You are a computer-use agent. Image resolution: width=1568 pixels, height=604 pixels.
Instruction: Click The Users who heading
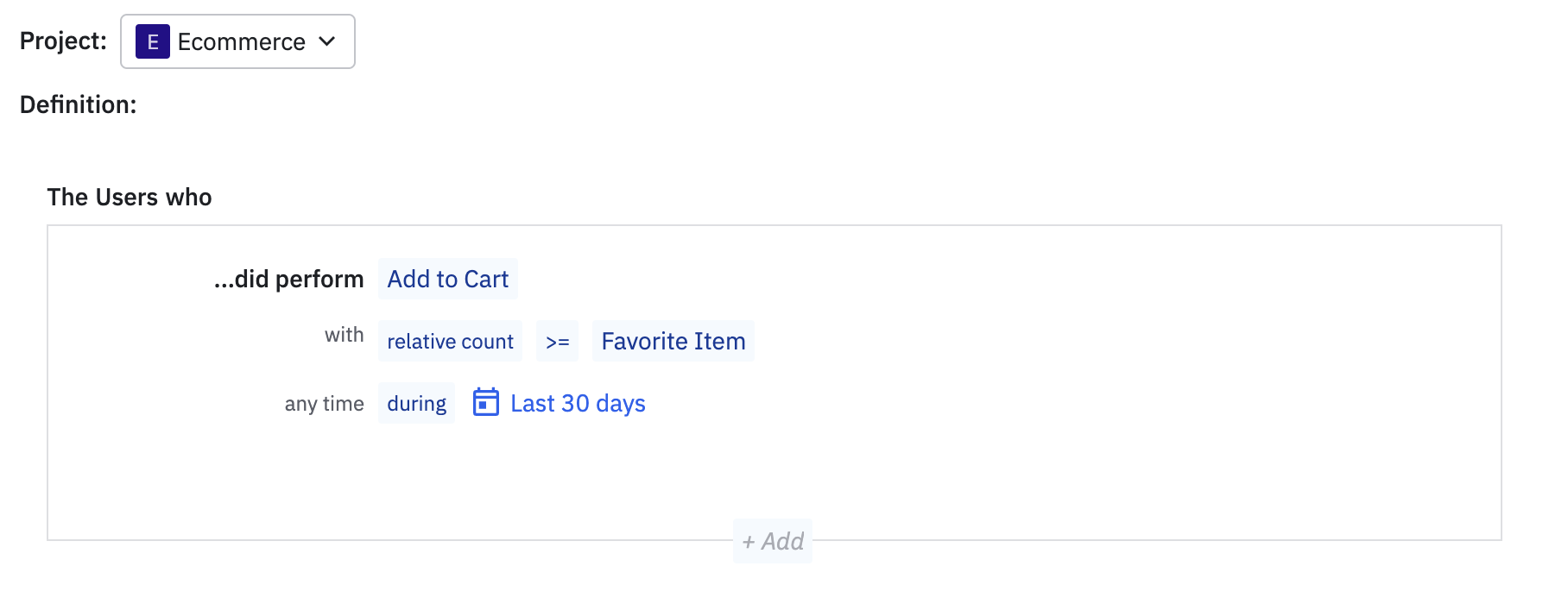point(129,197)
